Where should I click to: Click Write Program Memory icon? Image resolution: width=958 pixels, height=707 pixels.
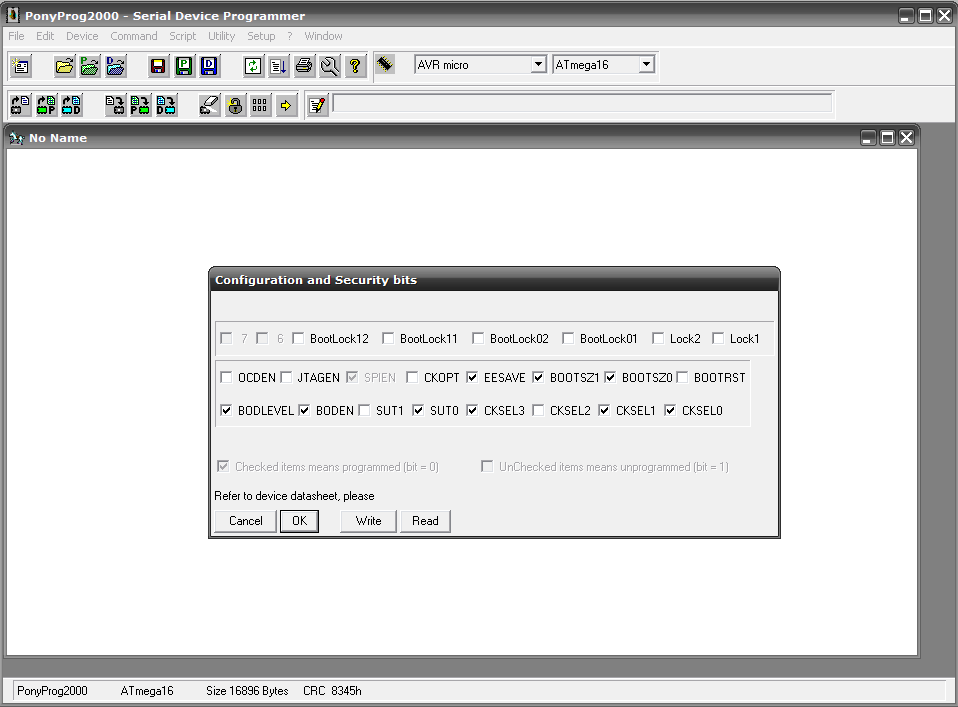[140, 105]
